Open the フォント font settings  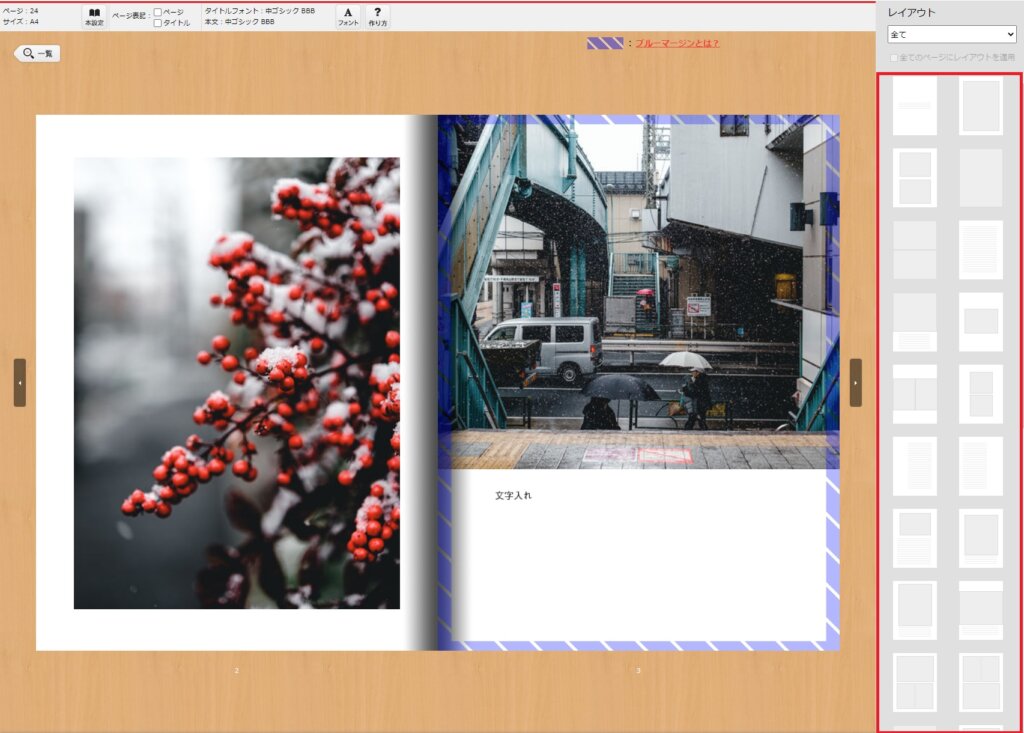click(348, 17)
